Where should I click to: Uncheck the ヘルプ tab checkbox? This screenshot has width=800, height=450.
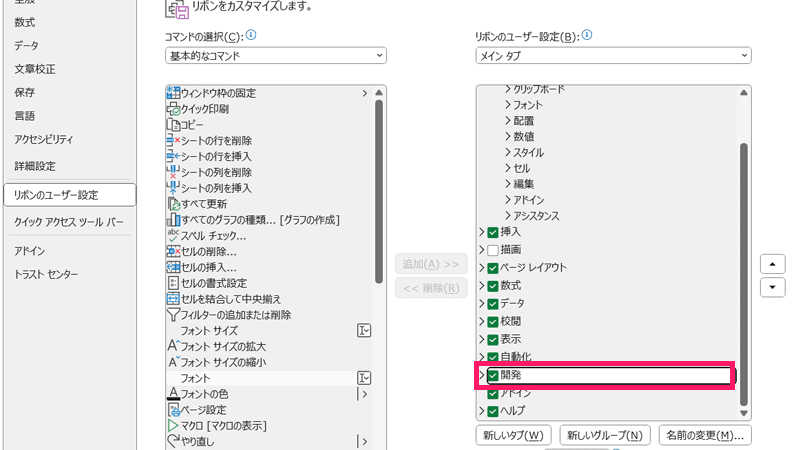pyautogui.click(x=492, y=411)
